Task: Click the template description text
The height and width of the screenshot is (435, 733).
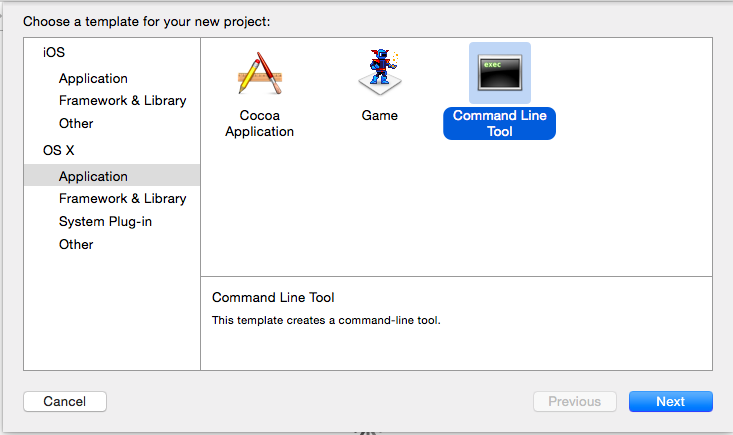Action: [x=326, y=321]
